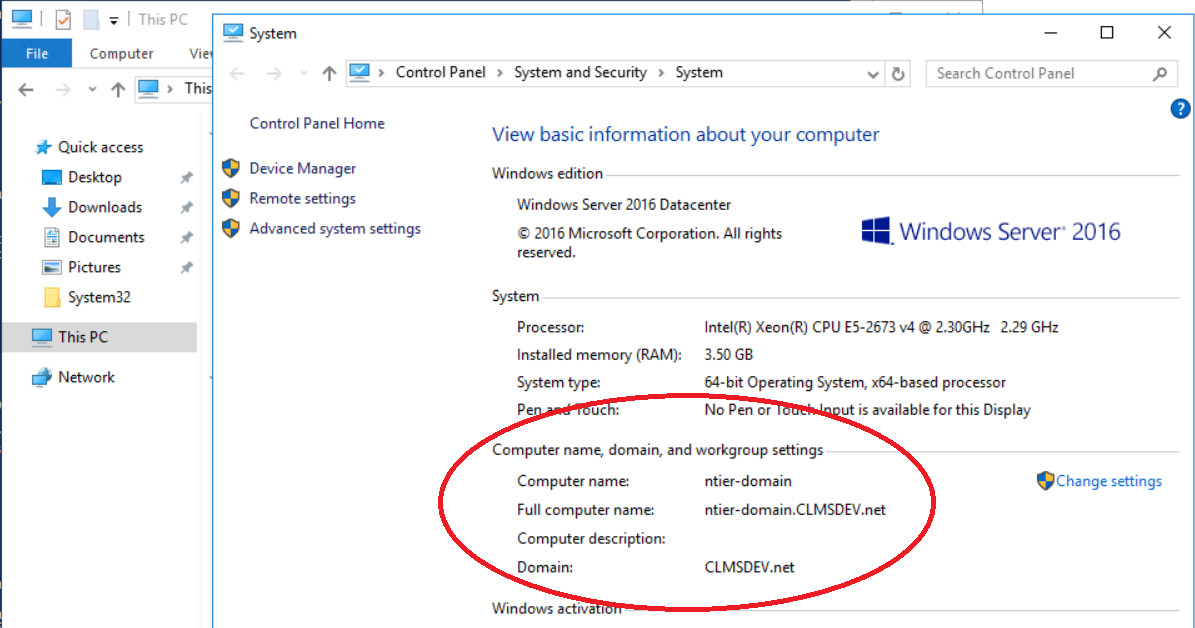The width and height of the screenshot is (1195, 628).
Task: Open Remote settings link
Action: click(x=302, y=198)
